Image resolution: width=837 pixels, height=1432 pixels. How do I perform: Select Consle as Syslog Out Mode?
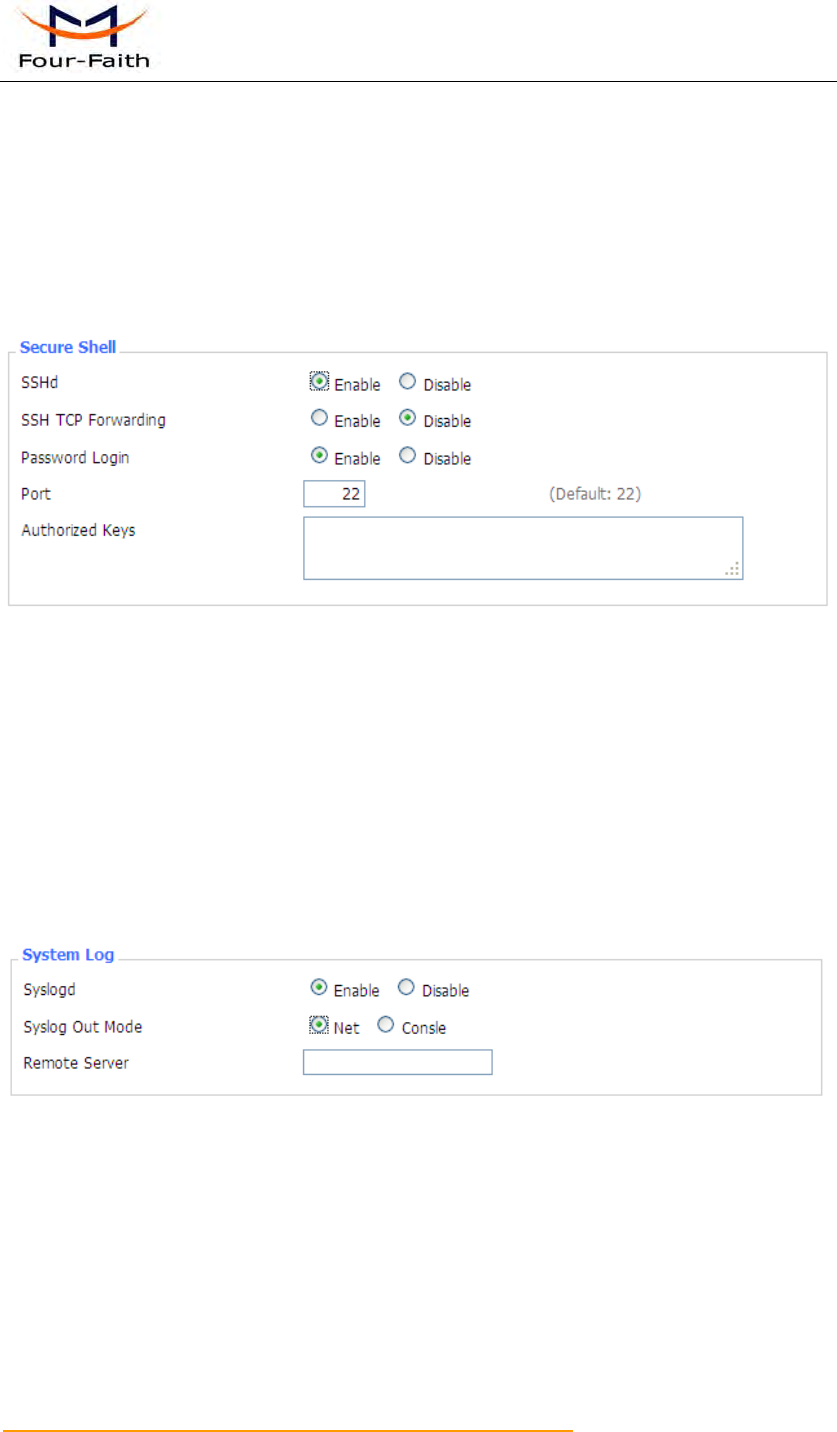(386, 1025)
